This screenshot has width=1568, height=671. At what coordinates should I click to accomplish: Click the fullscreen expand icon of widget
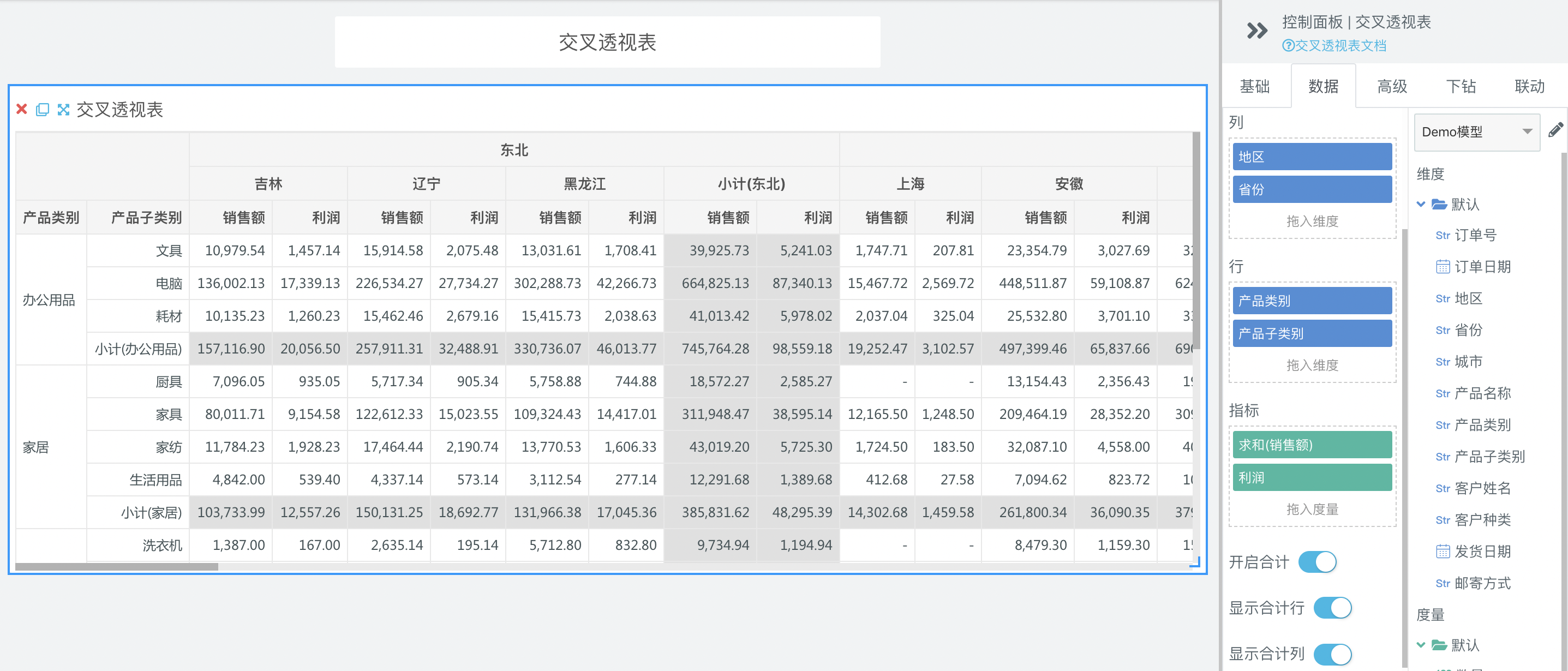pyautogui.click(x=63, y=109)
